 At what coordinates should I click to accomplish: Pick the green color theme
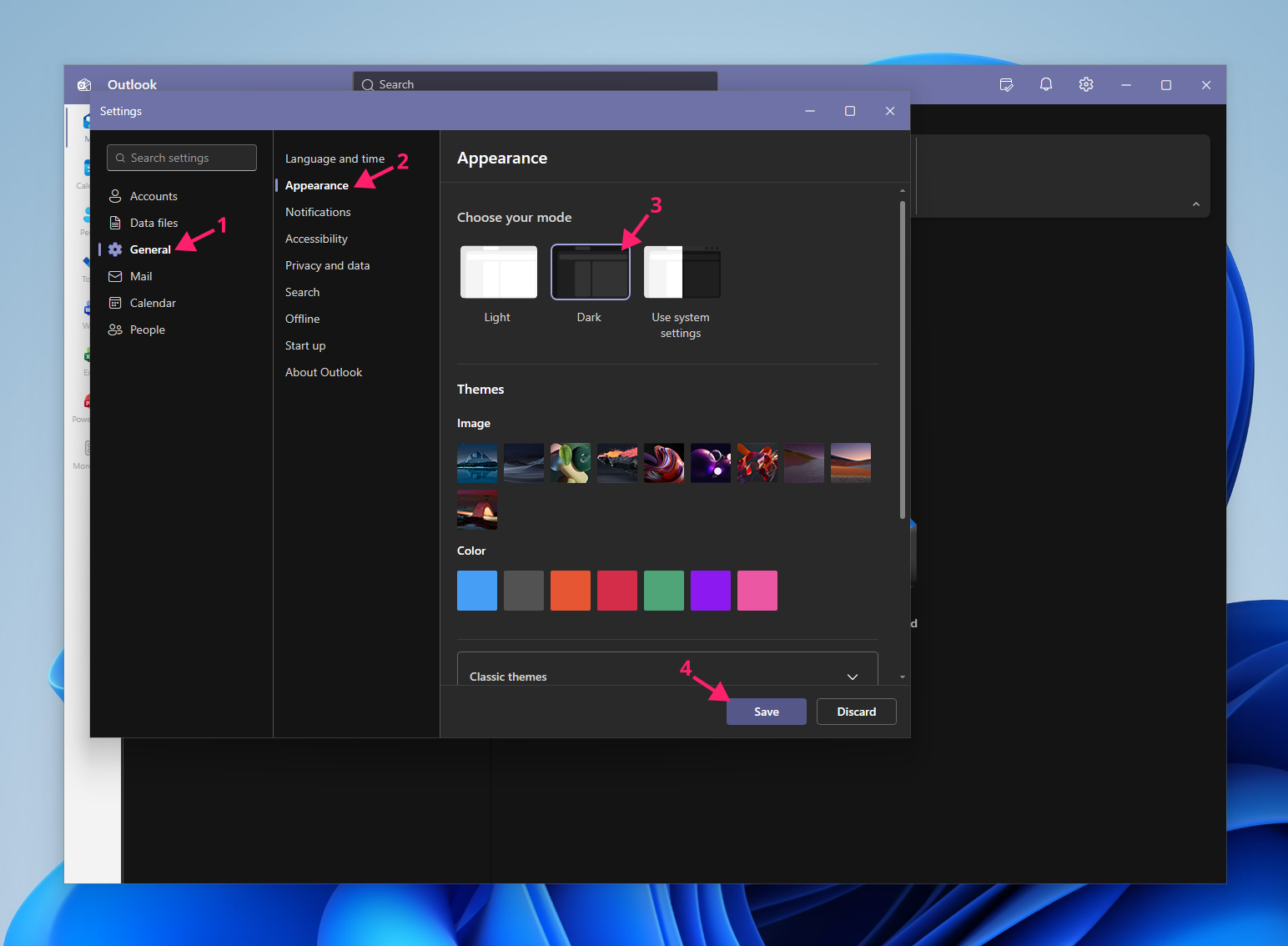click(664, 591)
